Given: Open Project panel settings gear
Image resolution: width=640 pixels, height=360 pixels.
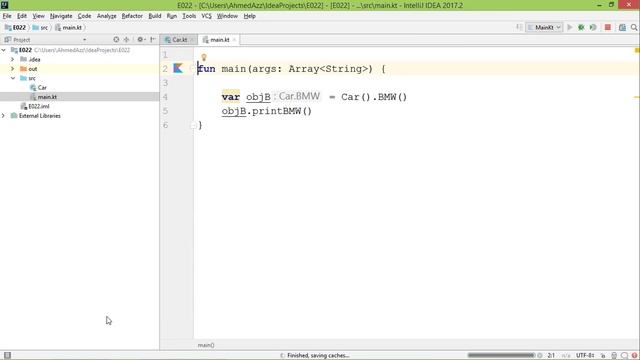Looking at the screenshot, I should coord(141,40).
